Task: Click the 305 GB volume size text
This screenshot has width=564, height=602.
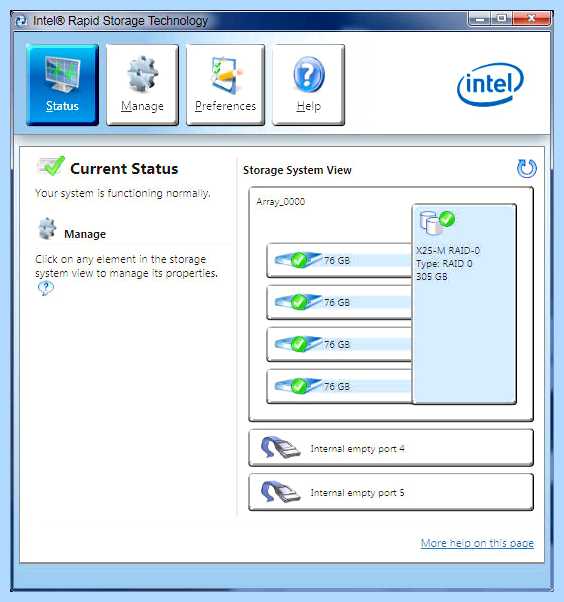Action: (432, 276)
